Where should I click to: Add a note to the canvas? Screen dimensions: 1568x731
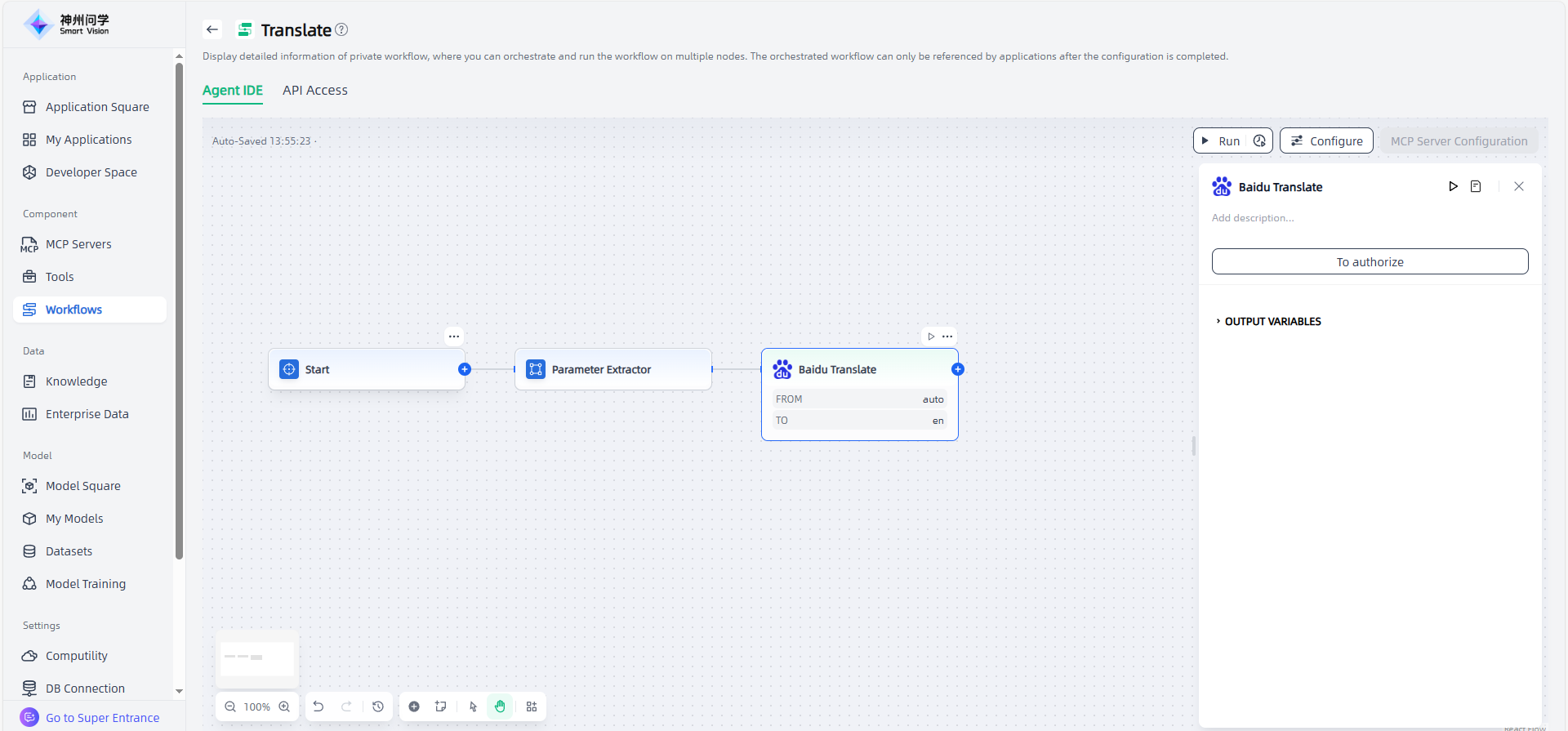tap(441, 706)
